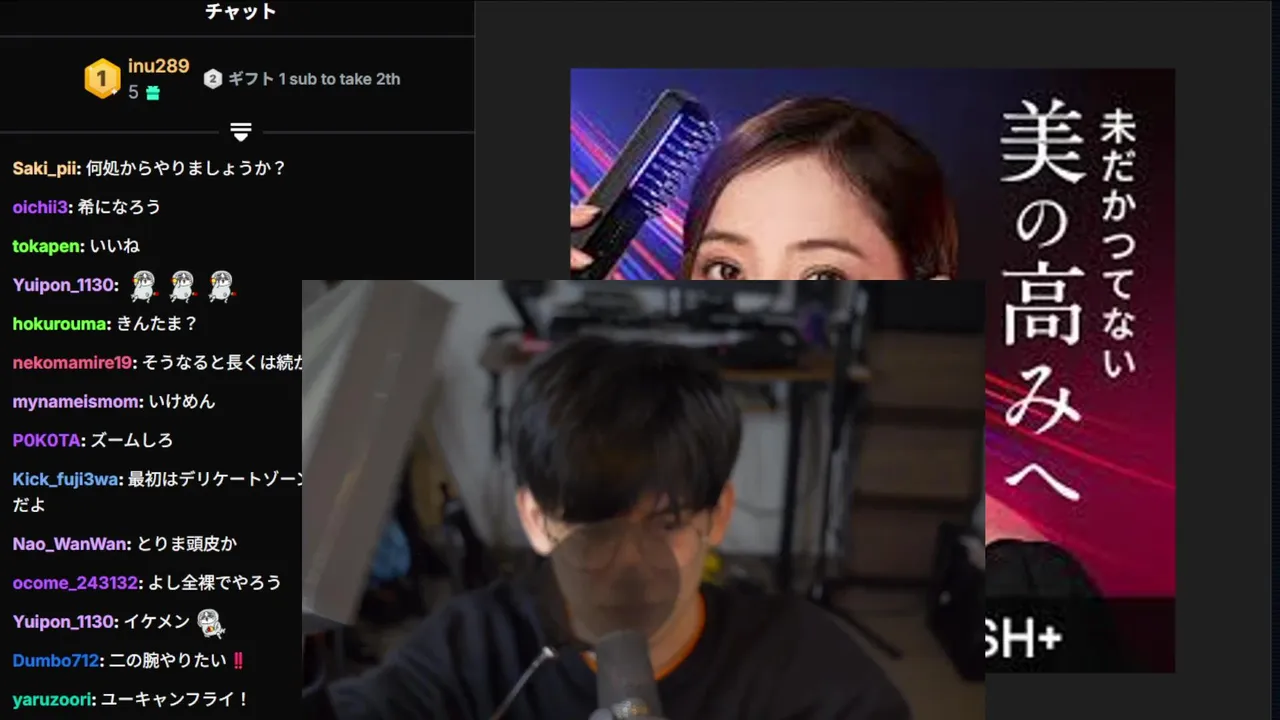
Task: Expand the gift leaderboard chevron
Action: click(x=240, y=132)
